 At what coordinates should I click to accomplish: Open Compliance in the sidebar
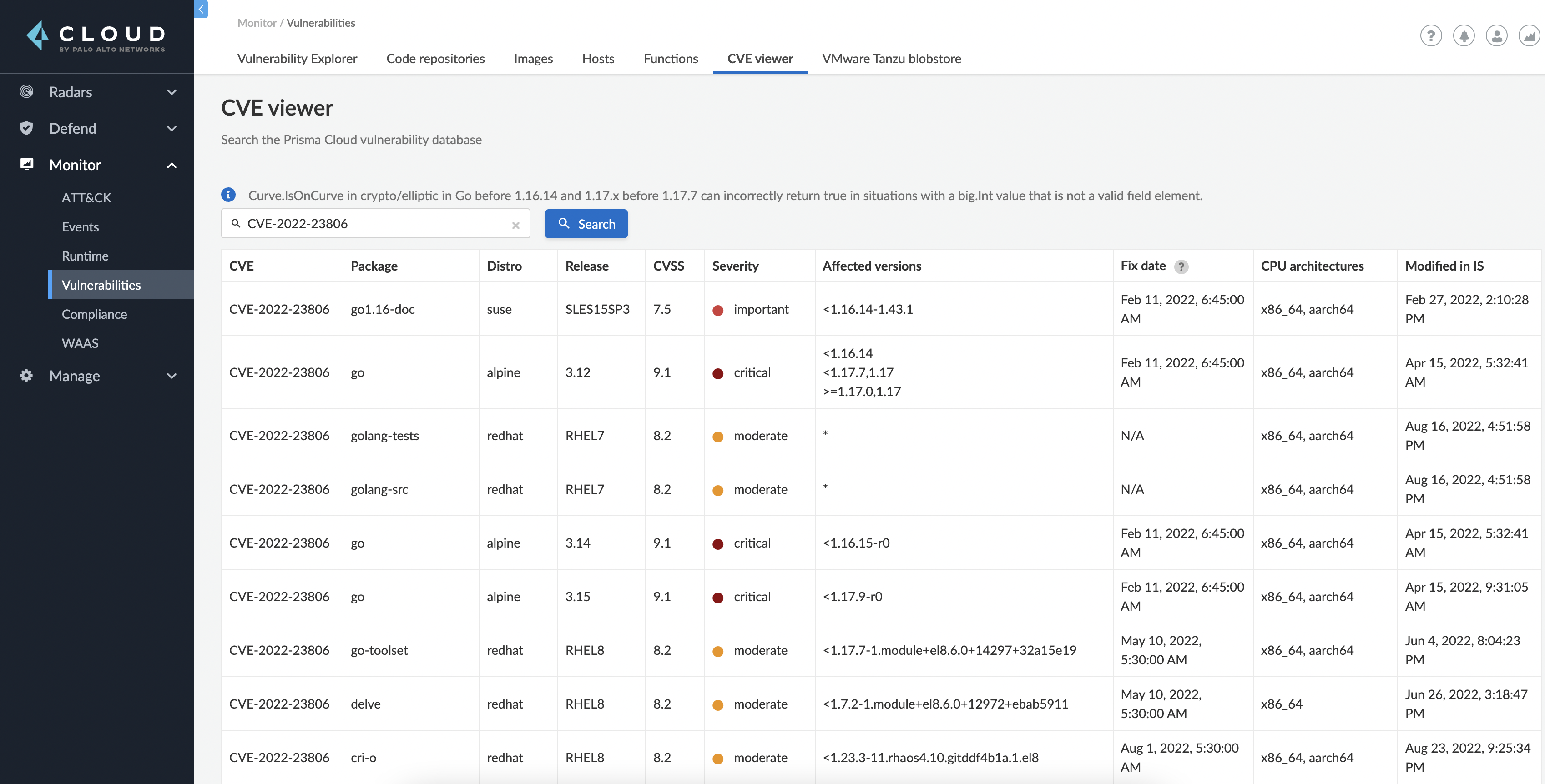[94, 314]
